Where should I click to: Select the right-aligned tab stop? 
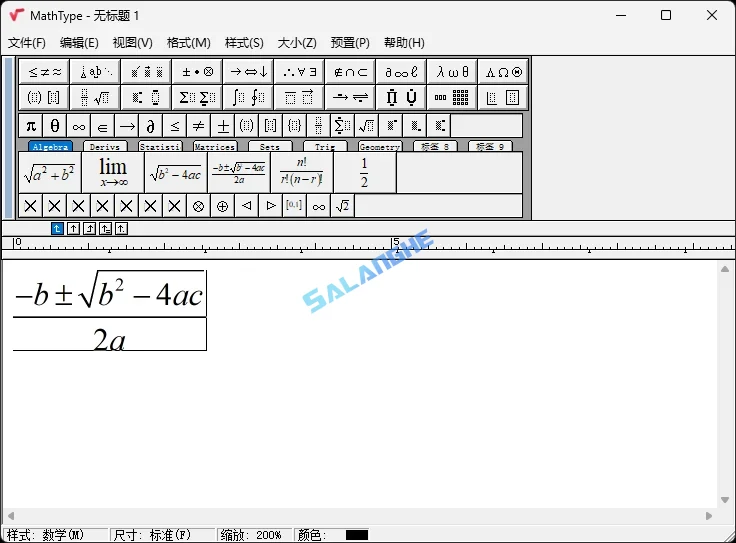pyautogui.click(x=89, y=229)
